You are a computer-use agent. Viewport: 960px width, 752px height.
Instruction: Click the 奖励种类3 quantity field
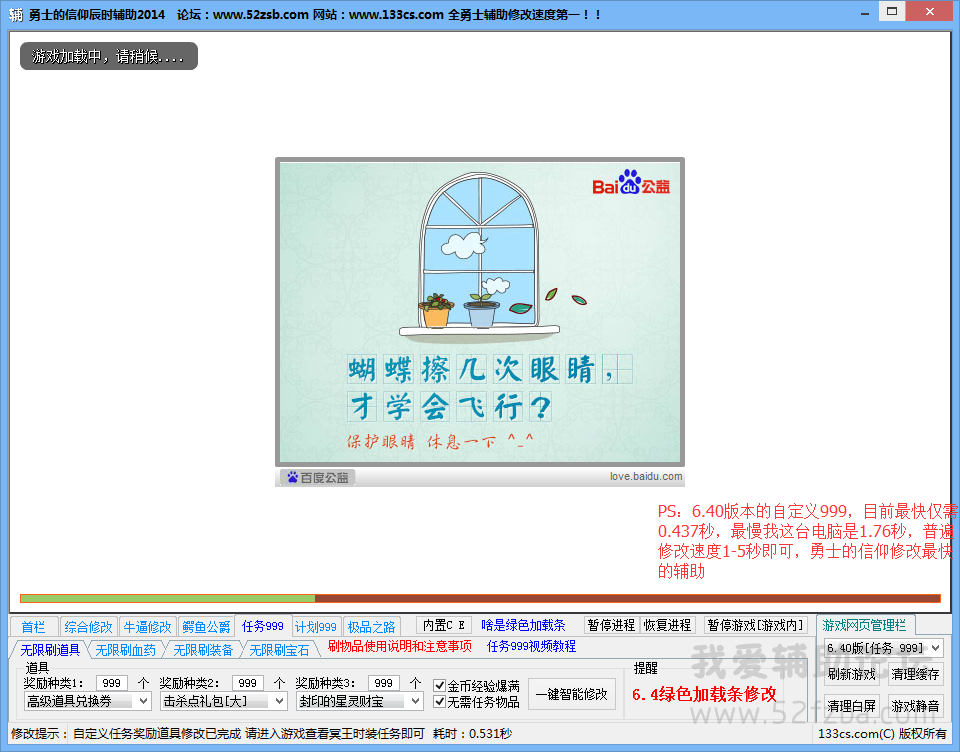[383, 683]
